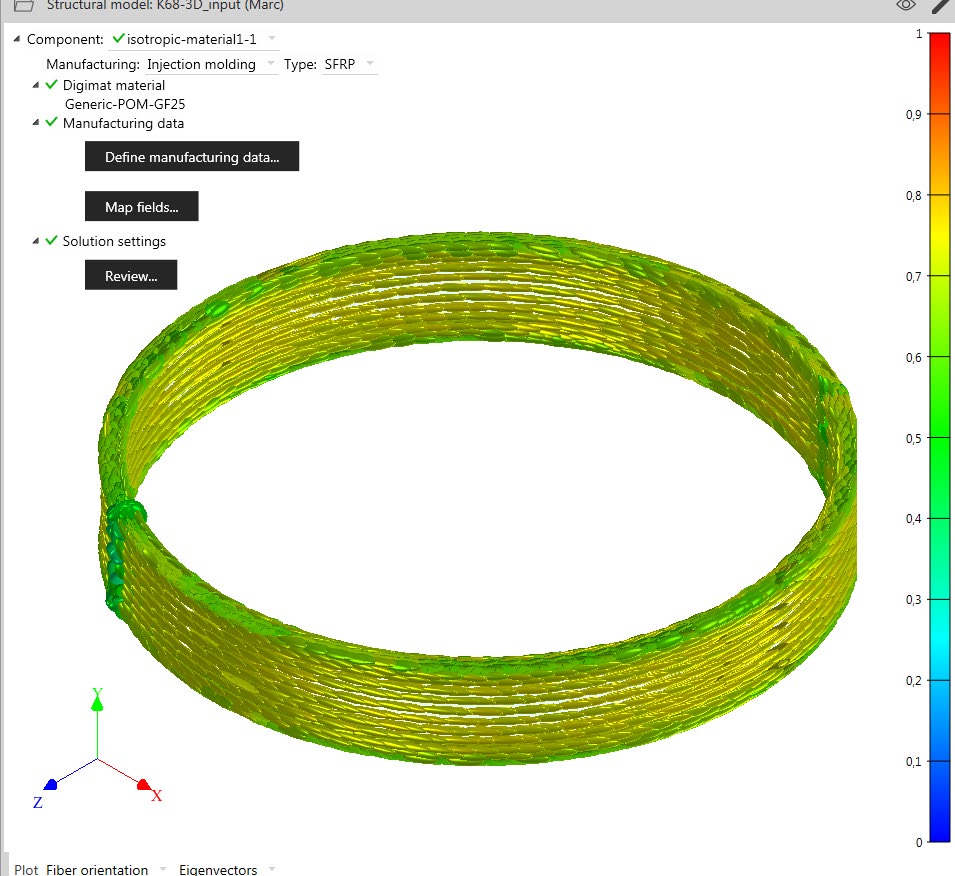Click the fiber orientation color scale legend bar

pyautogui.click(x=939, y=437)
